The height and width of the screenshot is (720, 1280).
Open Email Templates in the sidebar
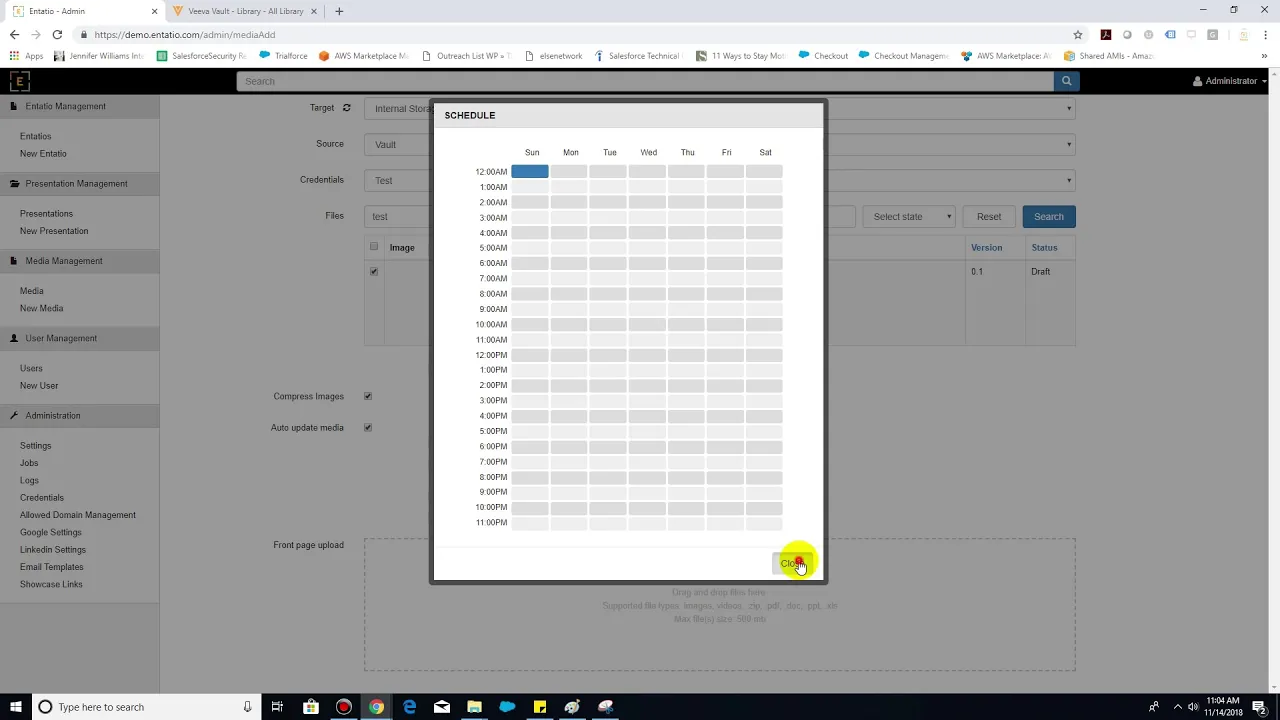pyautogui.click(x=52, y=567)
